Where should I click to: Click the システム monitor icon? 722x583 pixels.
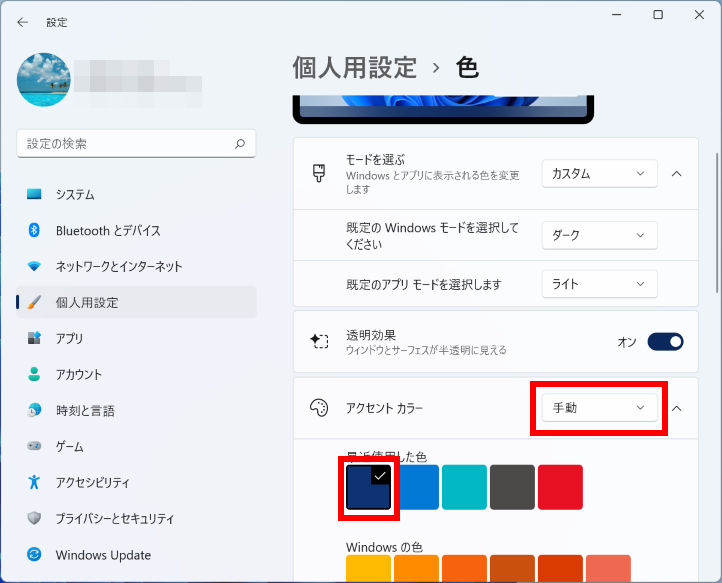[34, 194]
